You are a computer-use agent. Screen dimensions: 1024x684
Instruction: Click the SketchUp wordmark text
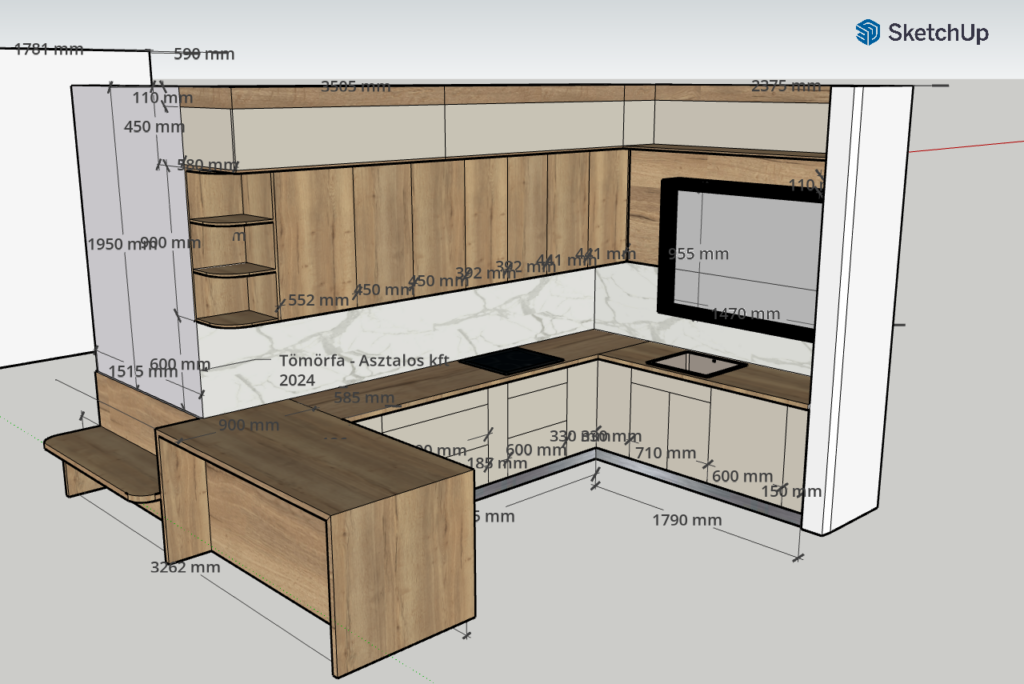tap(937, 33)
